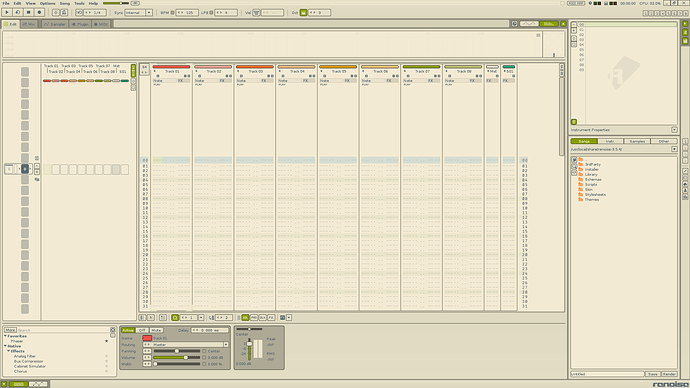Open the Help menu
The height and width of the screenshot is (388, 690).
[x=93, y=3]
